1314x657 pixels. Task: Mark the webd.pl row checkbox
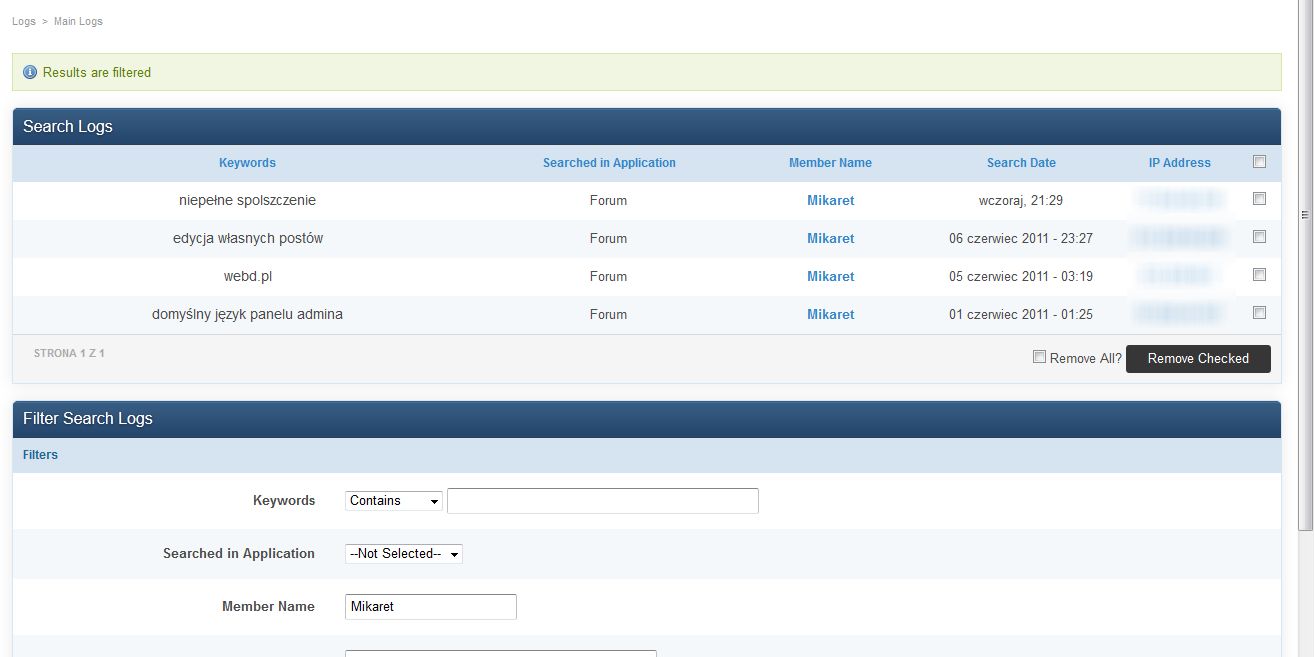(x=1259, y=275)
